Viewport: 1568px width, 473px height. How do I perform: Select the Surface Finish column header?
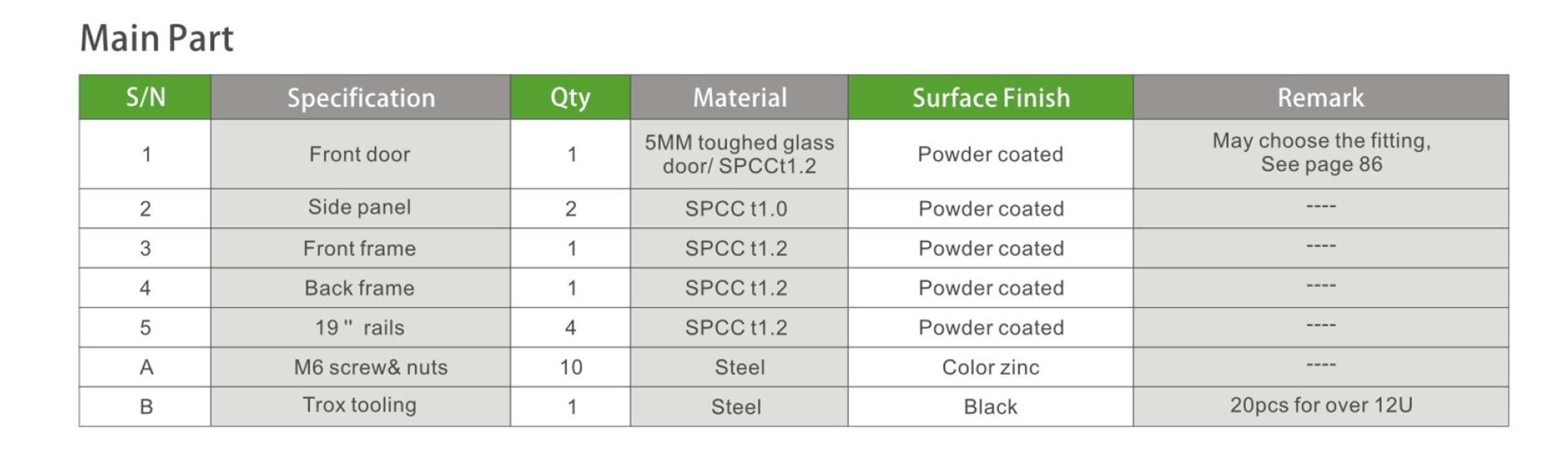click(991, 98)
